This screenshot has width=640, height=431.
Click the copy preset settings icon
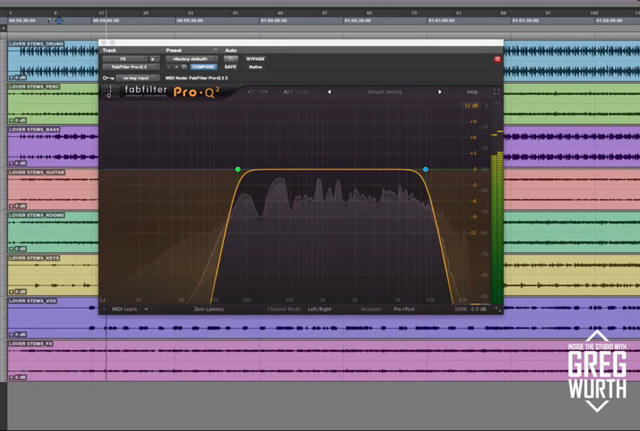[184, 67]
